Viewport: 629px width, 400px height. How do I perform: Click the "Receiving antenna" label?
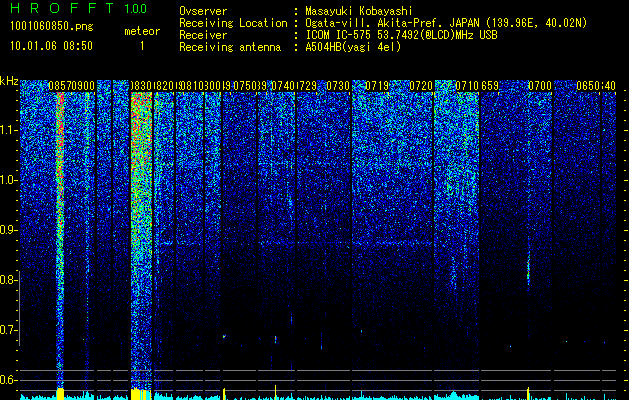pos(230,47)
